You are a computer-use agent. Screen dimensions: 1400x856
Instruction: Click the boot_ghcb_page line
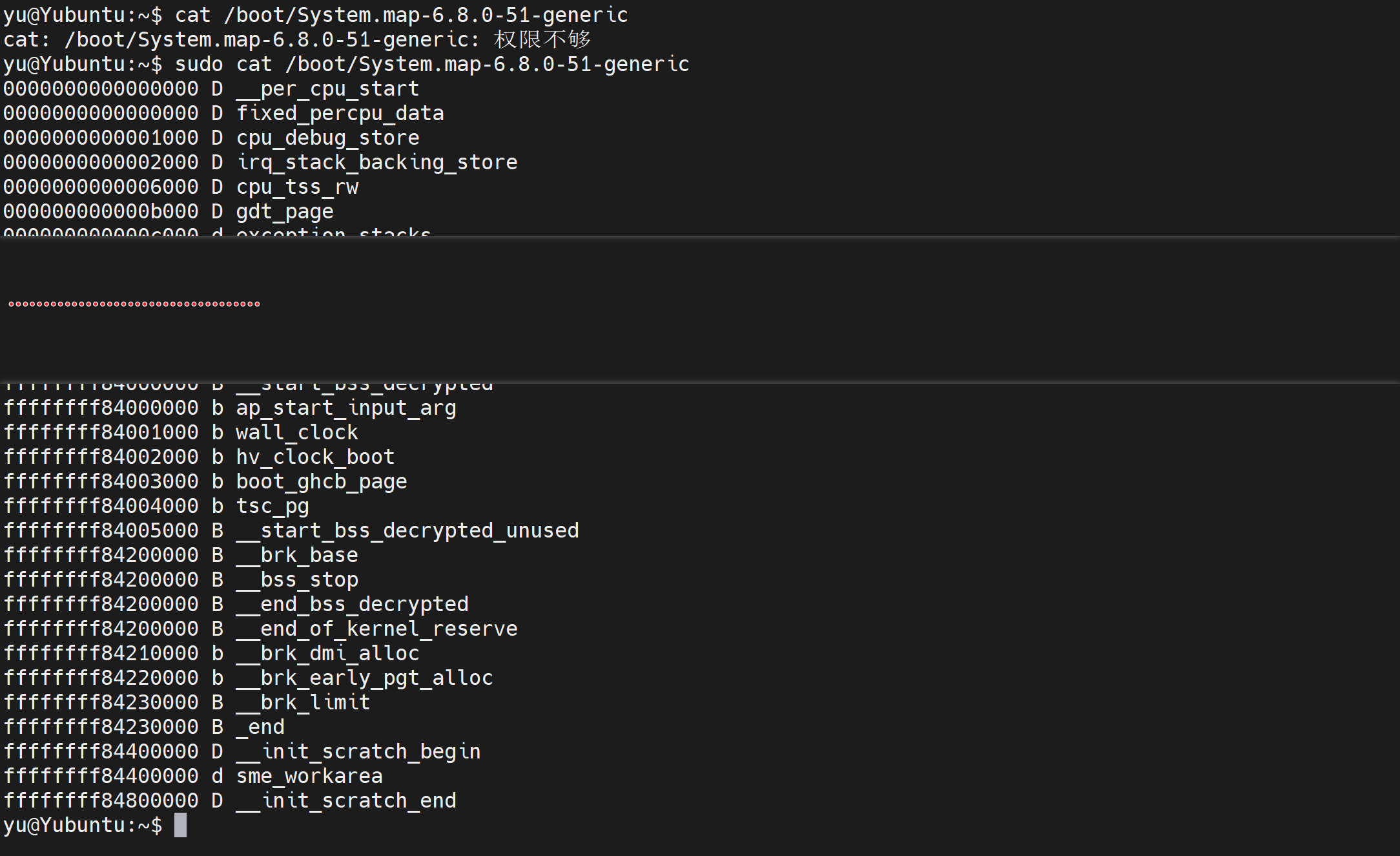pos(205,482)
